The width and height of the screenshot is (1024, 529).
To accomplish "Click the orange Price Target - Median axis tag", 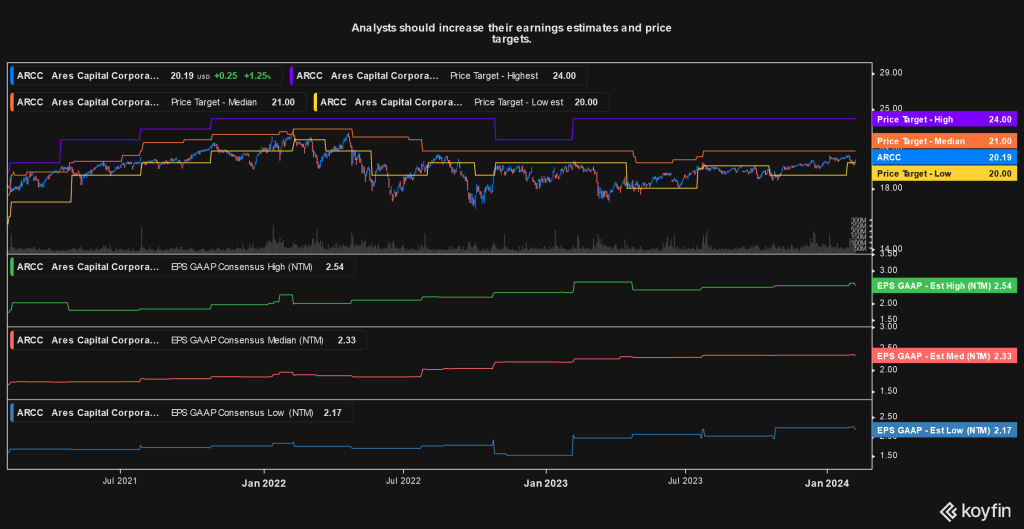I will [939, 139].
